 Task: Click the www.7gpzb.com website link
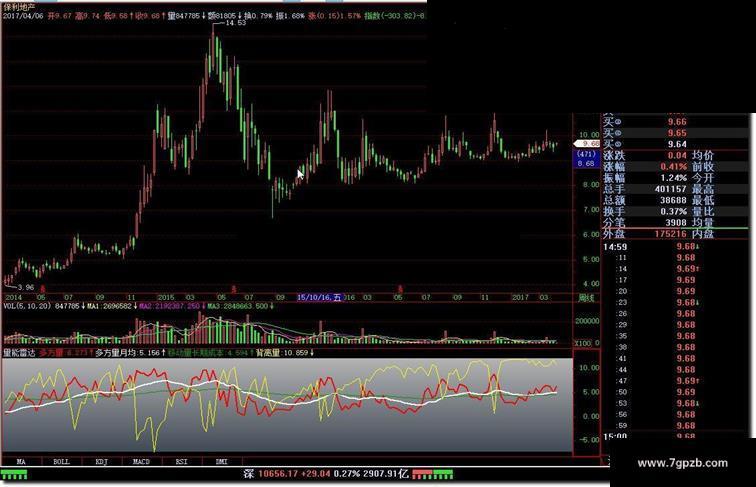coord(682,463)
